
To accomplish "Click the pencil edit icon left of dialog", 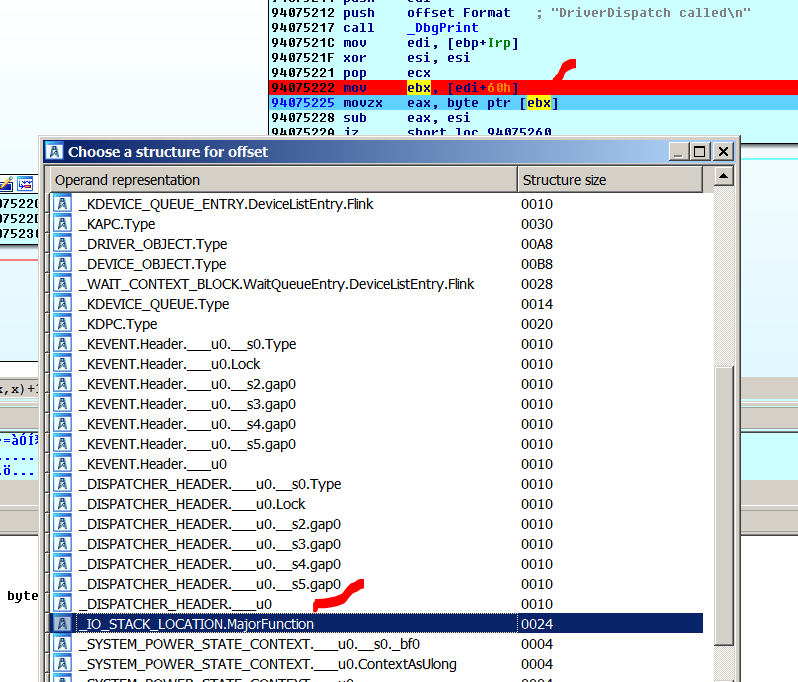I will pos(7,183).
